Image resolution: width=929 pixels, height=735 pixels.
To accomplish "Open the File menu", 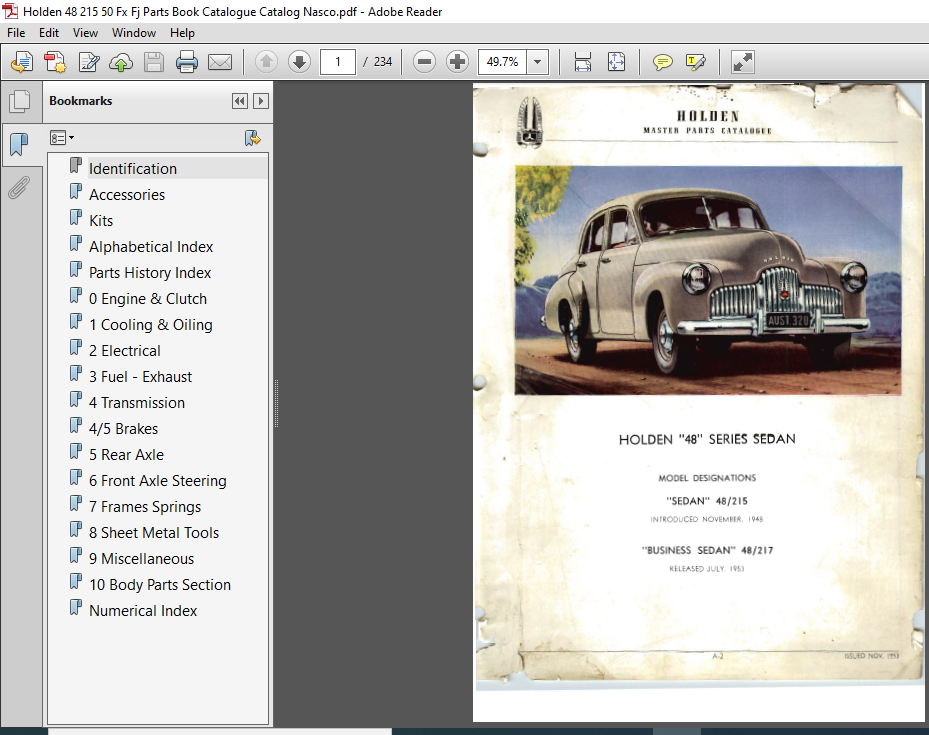I will click(x=16, y=33).
